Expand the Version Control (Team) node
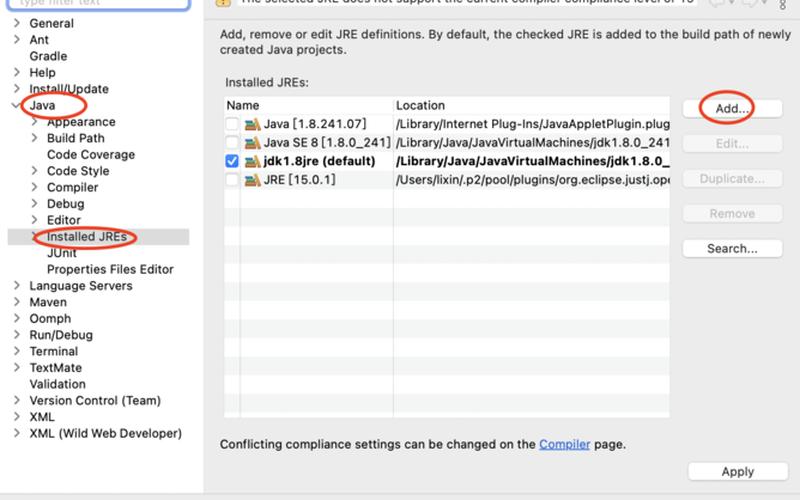Viewport: 800px width, 500px height. tap(17, 400)
